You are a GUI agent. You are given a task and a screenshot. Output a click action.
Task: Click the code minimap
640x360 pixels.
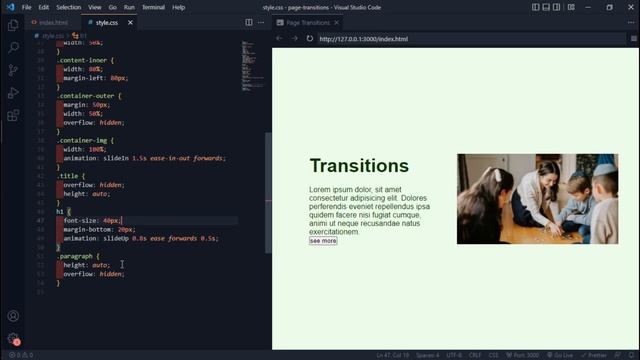(x=253, y=65)
